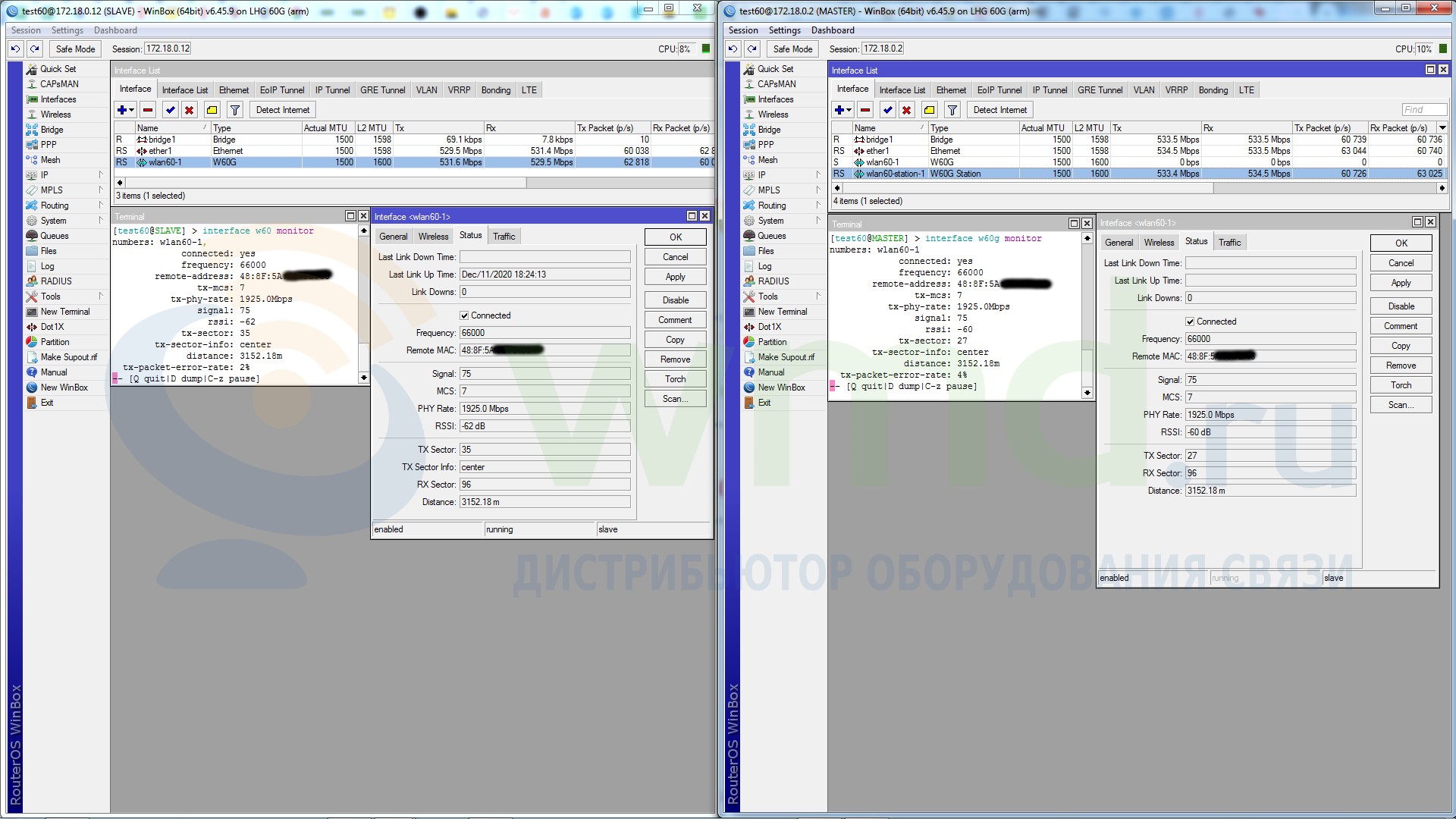This screenshot has height=819, width=1456.
Task: Open Queues in SLAVE sidebar
Action: click(54, 236)
